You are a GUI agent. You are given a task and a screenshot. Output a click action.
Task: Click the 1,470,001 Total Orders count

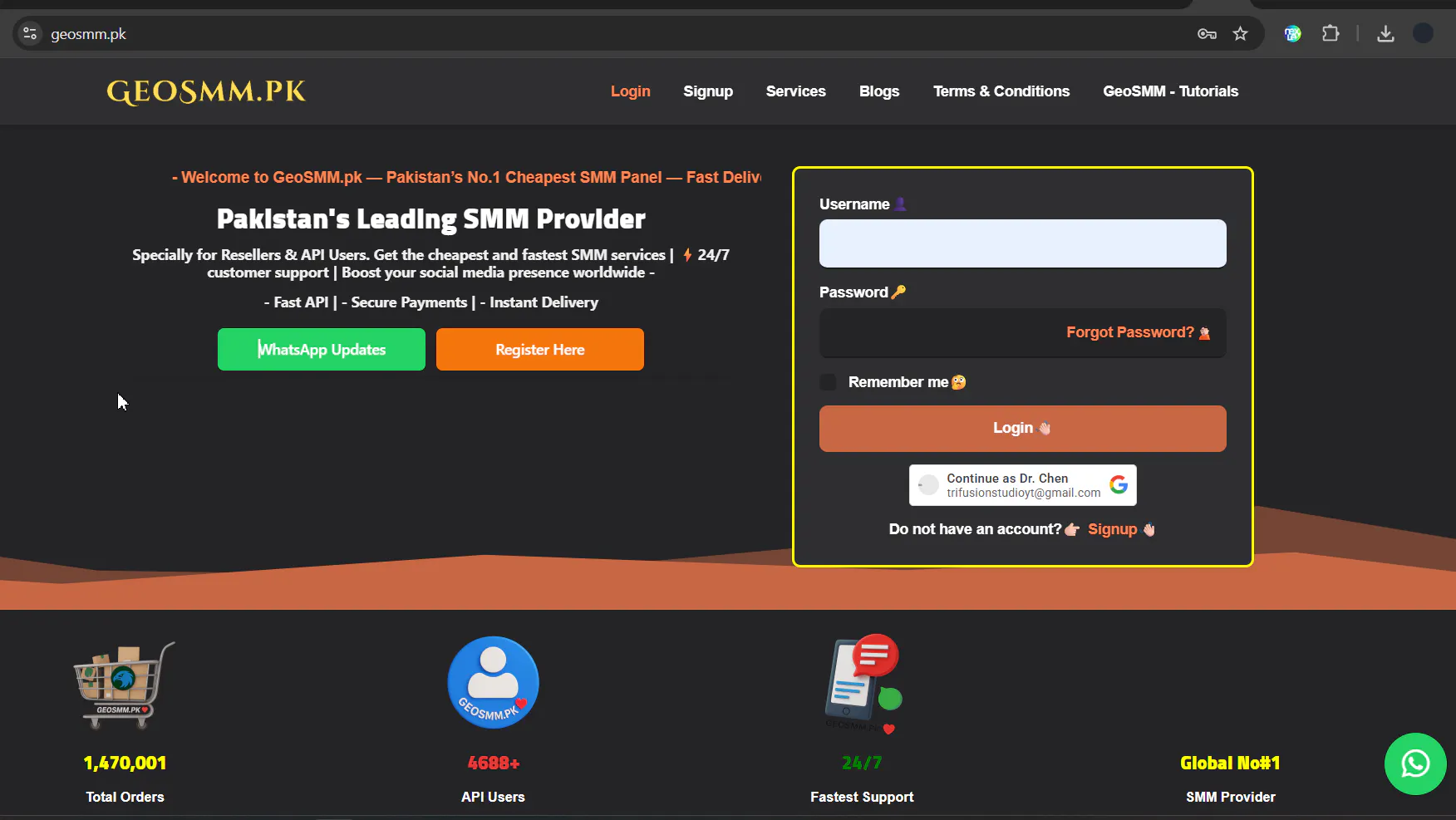125,764
